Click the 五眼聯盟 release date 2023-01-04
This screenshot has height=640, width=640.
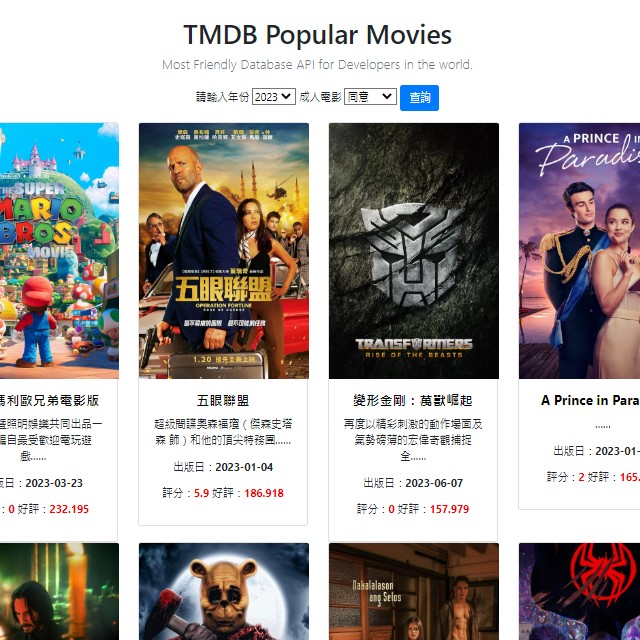pos(244,467)
